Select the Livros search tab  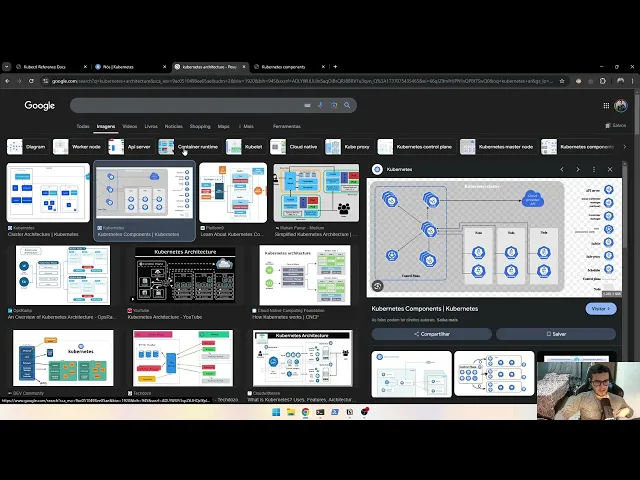[151, 127]
